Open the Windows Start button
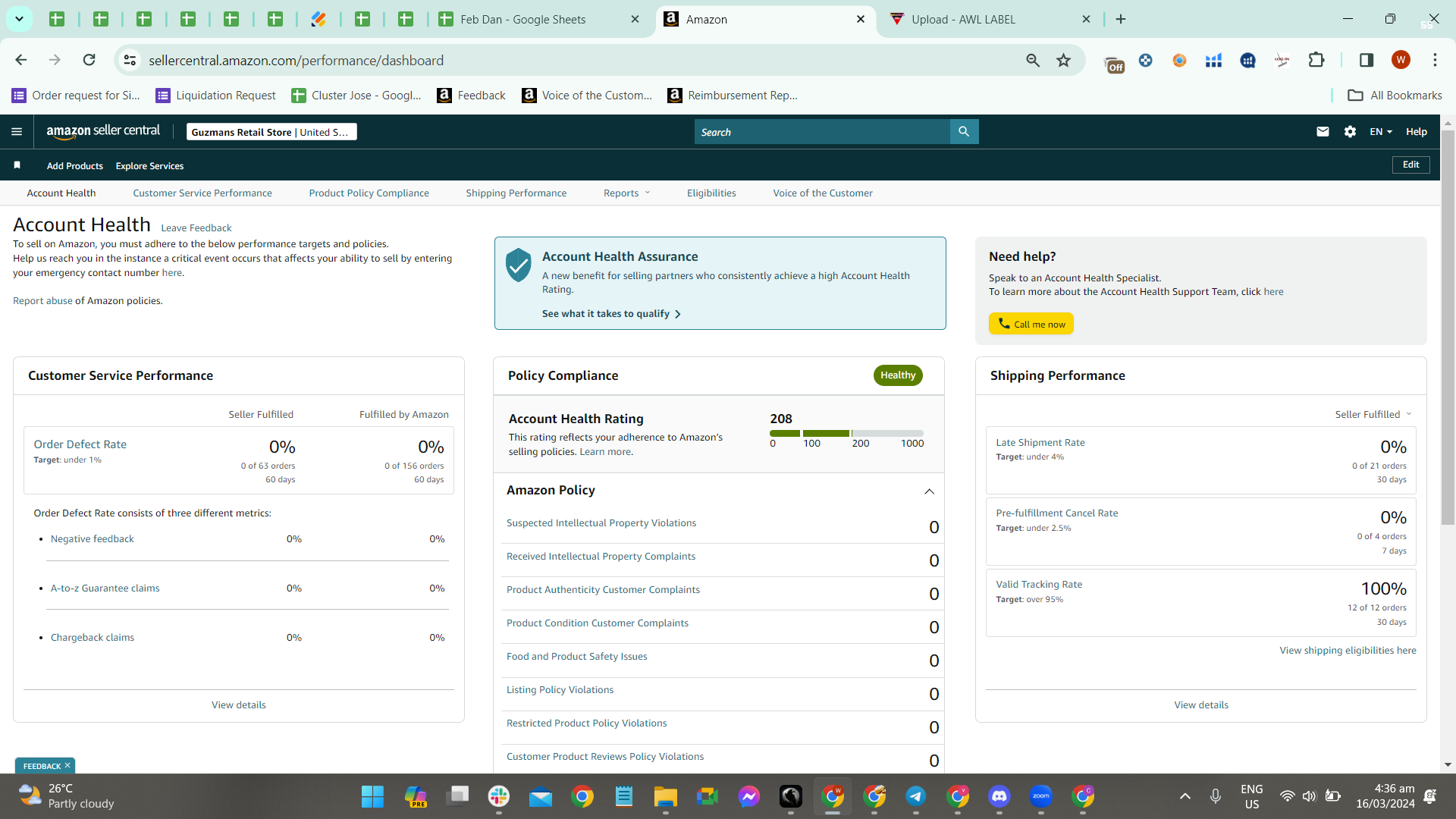 pos(372,797)
